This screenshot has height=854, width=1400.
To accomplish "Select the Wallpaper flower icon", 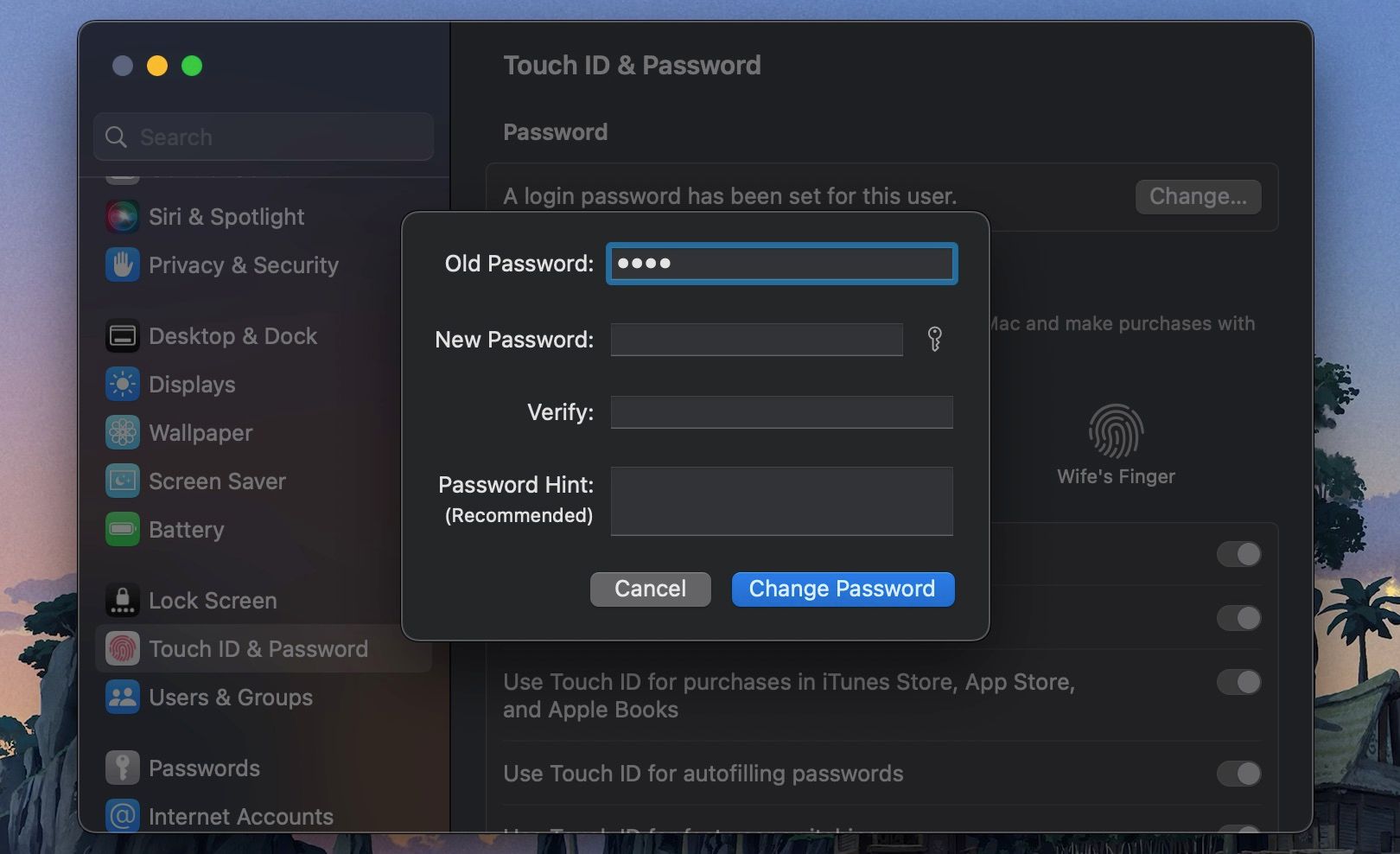I will 122,432.
